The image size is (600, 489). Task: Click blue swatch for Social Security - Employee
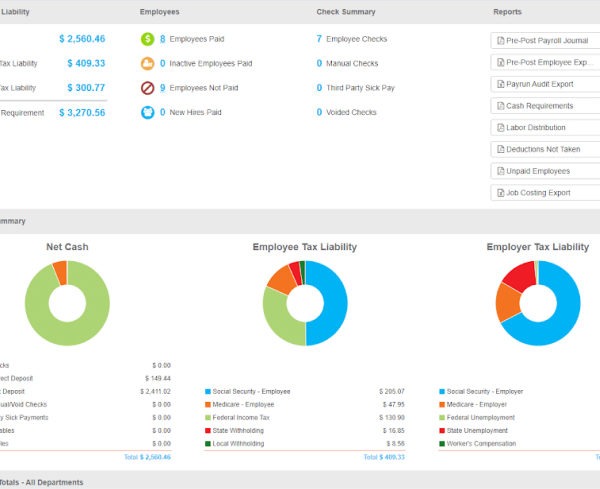(208, 391)
